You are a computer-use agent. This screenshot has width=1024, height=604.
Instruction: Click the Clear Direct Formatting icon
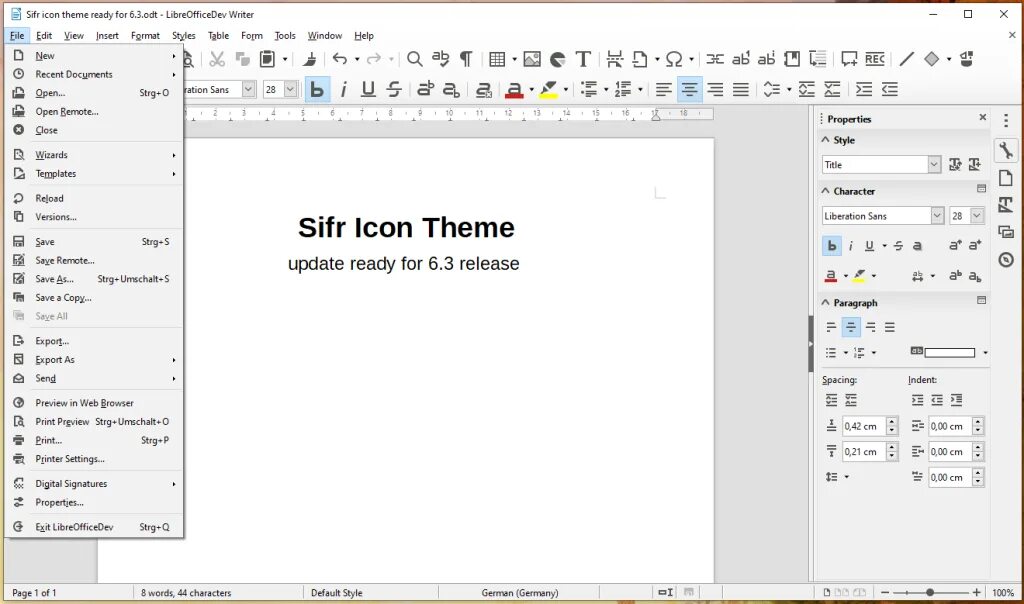pos(483,89)
